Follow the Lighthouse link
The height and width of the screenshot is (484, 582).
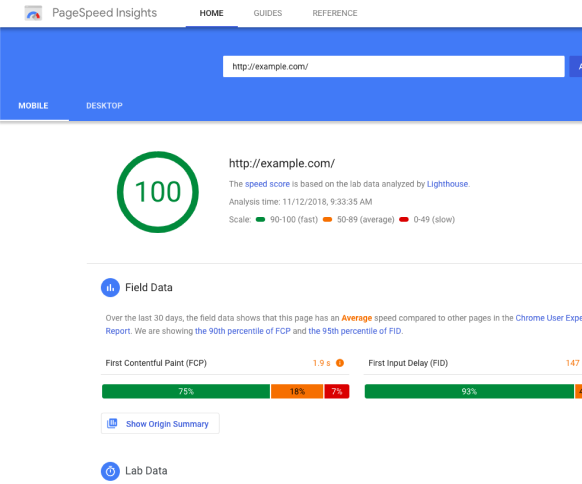[447, 184]
